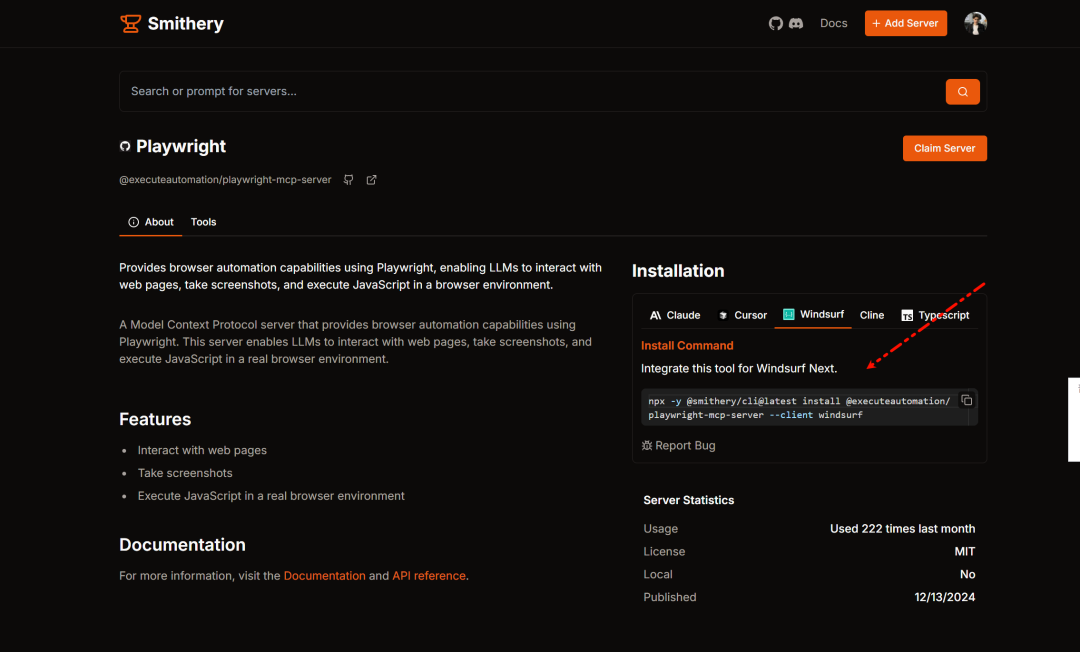This screenshot has width=1080, height=652.
Task: Click the 'Used 222 times last month' value
Action: pos(902,529)
